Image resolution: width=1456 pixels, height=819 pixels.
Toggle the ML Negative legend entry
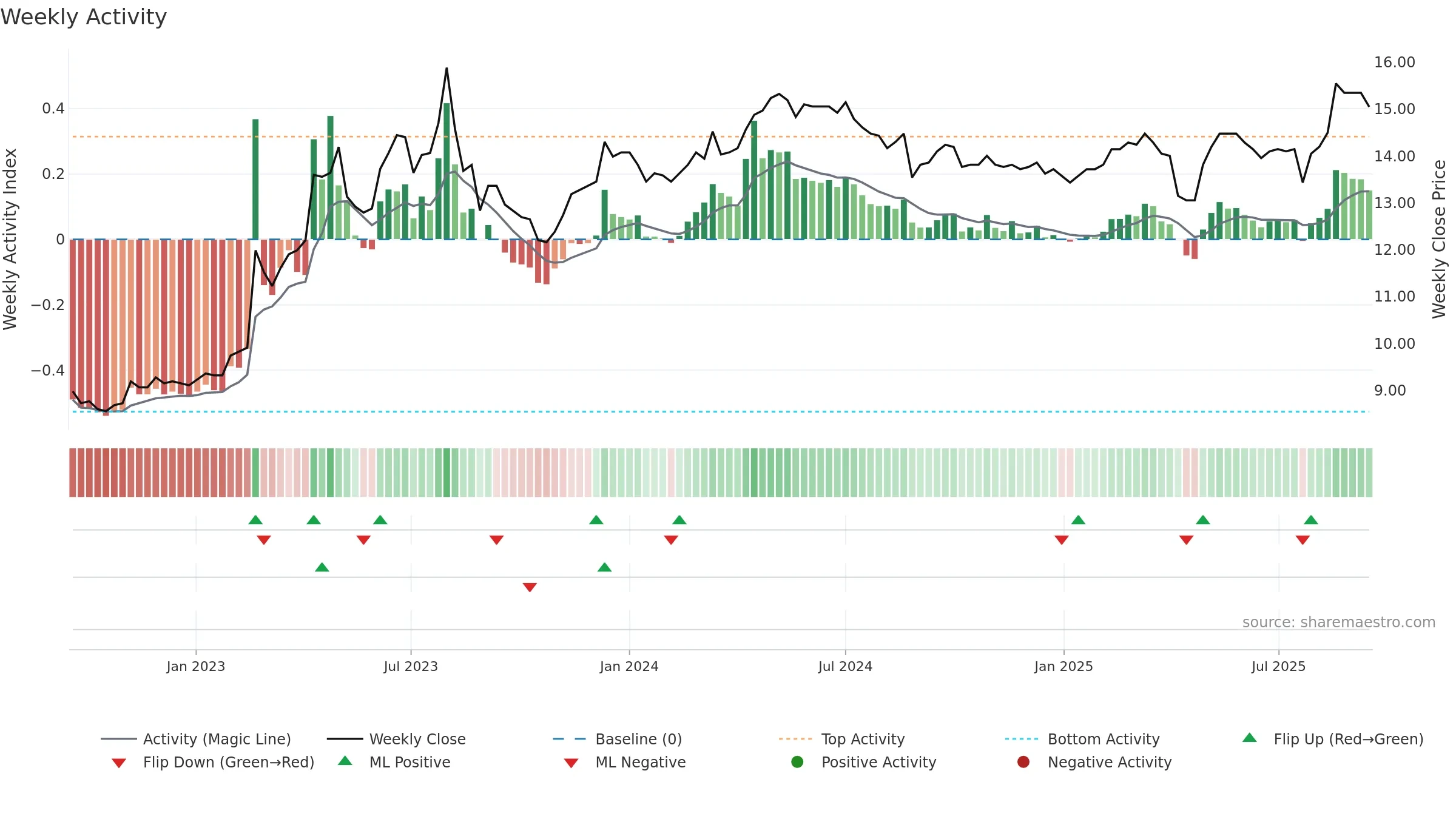click(625, 762)
